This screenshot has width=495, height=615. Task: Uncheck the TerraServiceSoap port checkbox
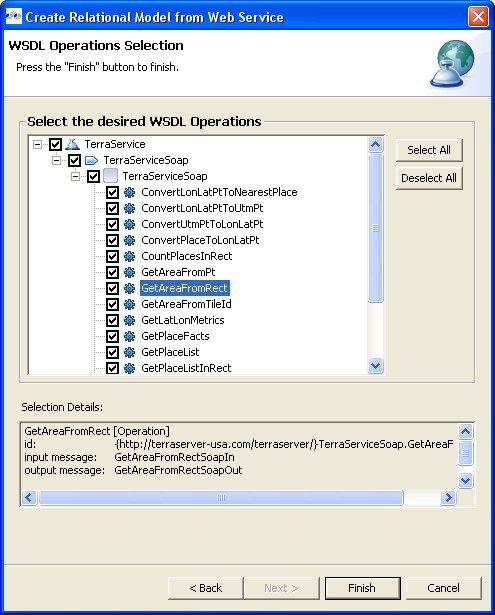point(75,160)
